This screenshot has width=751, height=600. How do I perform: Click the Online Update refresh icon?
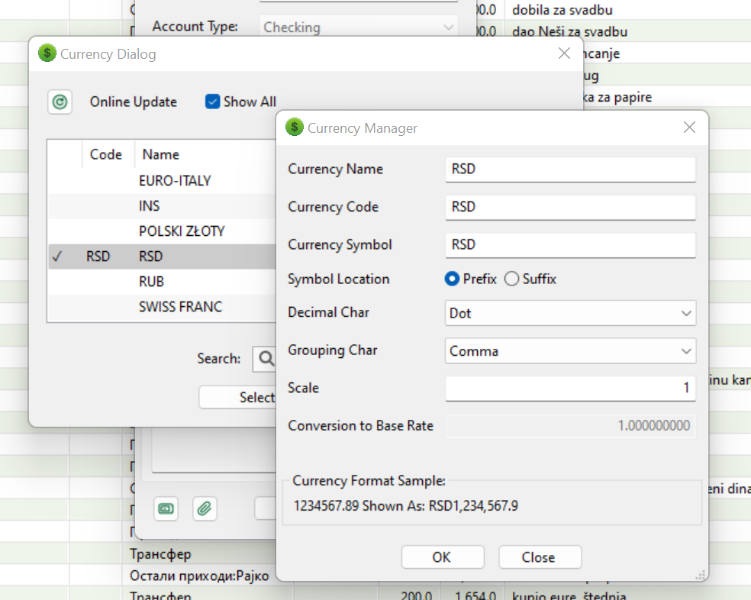click(60, 102)
